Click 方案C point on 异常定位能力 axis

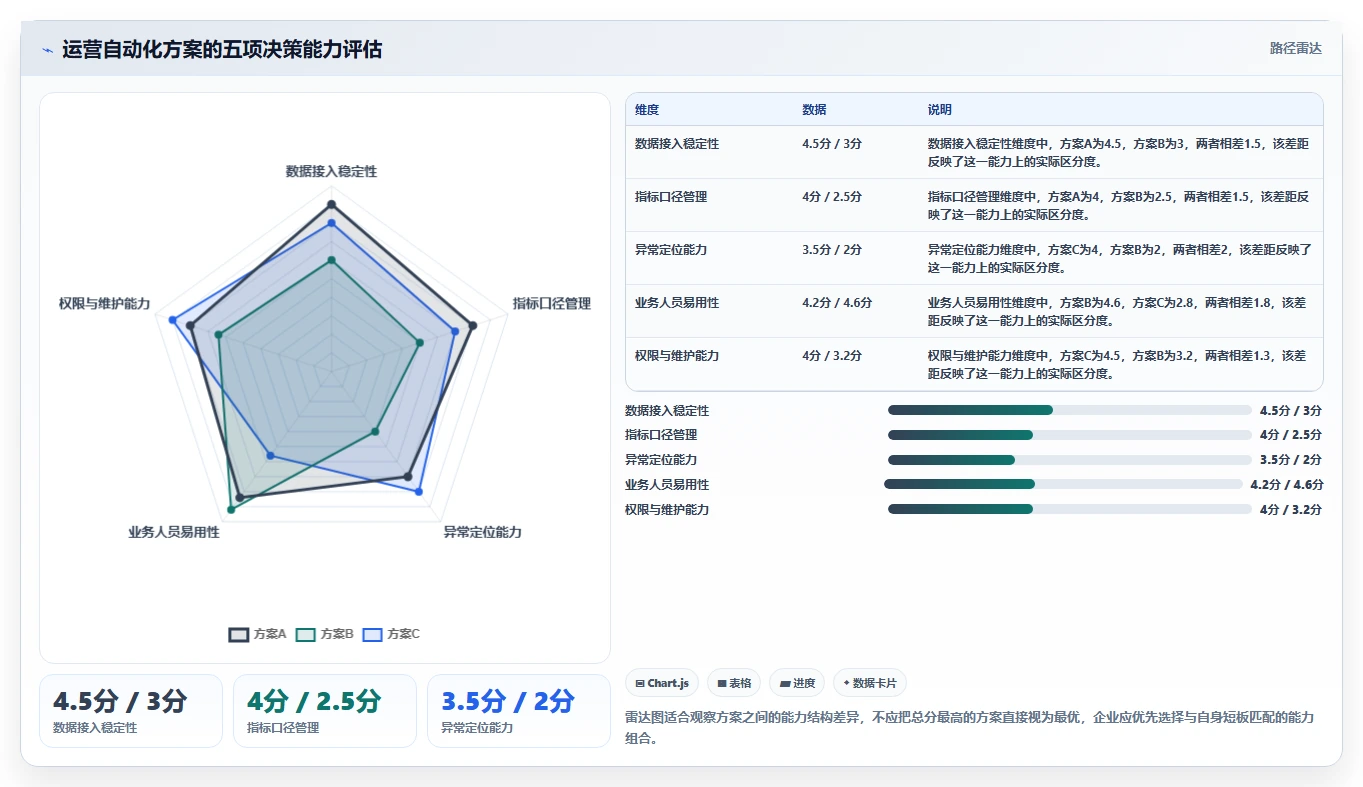click(419, 492)
